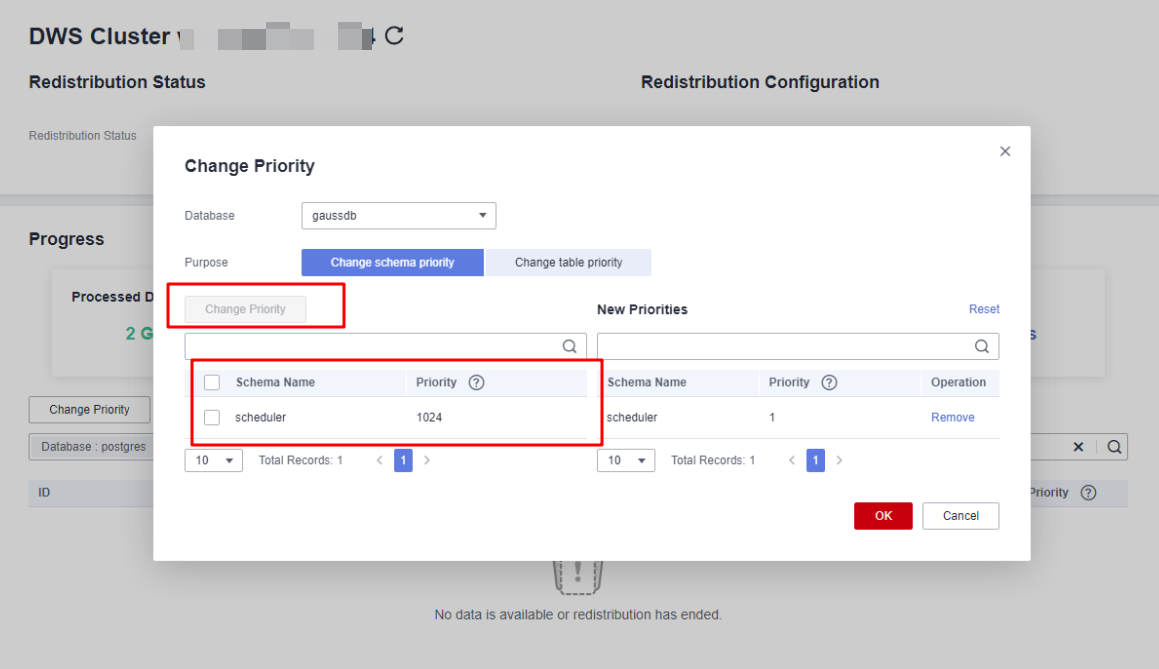This screenshot has width=1159, height=669.
Task: Expand New Priorities page size dropdown
Action: click(x=626, y=460)
